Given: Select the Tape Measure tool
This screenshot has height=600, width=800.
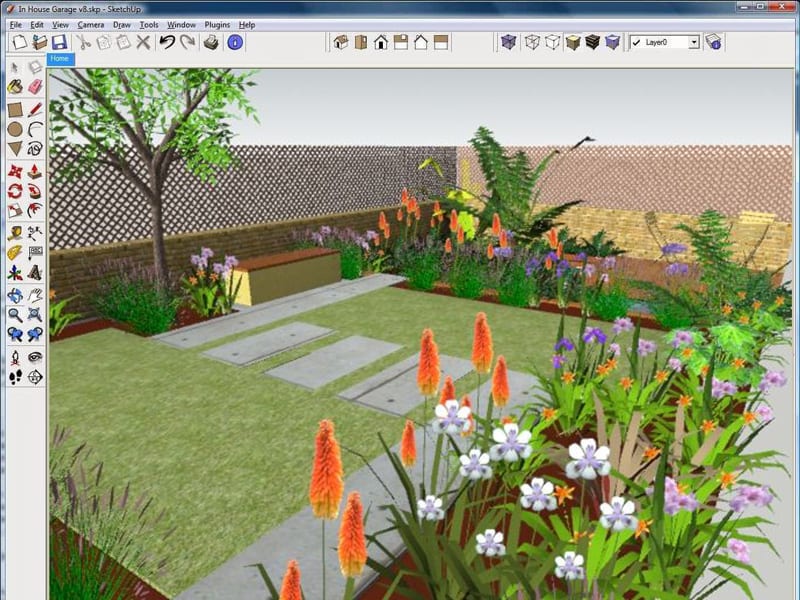Looking at the screenshot, I should pos(15,234).
